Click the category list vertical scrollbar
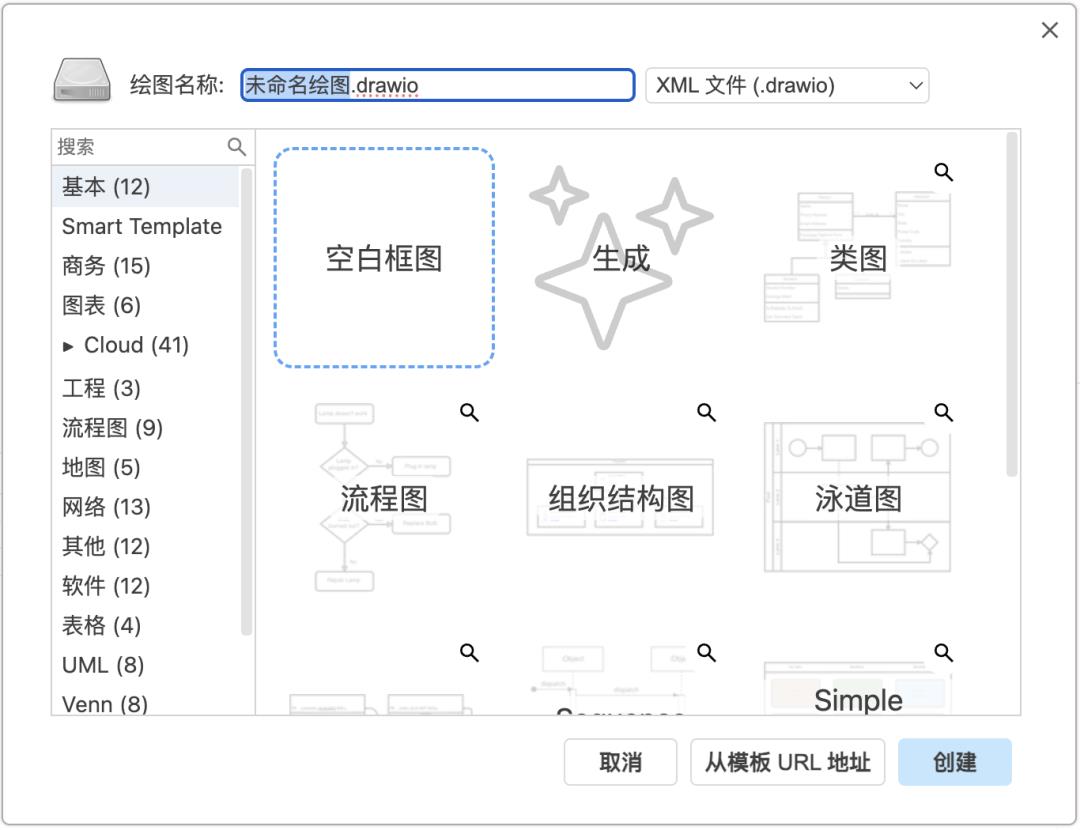The height and width of the screenshot is (830, 1080). tap(246, 402)
